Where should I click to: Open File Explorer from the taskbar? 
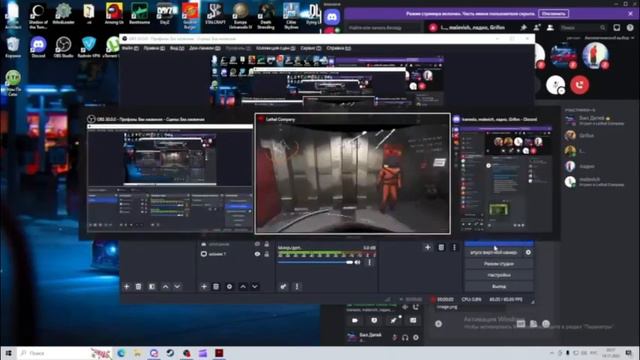coord(138,353)
